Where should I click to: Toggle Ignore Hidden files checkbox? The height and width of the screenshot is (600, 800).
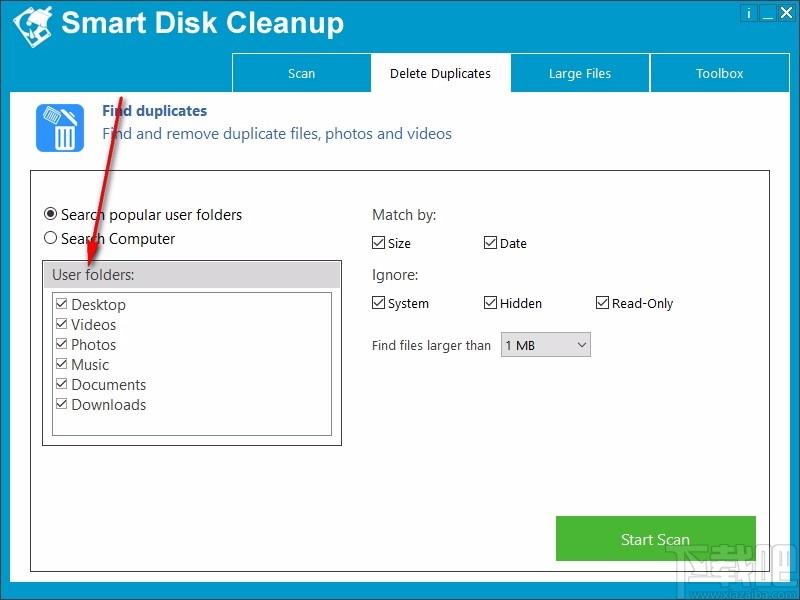pyautogui.click(x=490, y=303)
